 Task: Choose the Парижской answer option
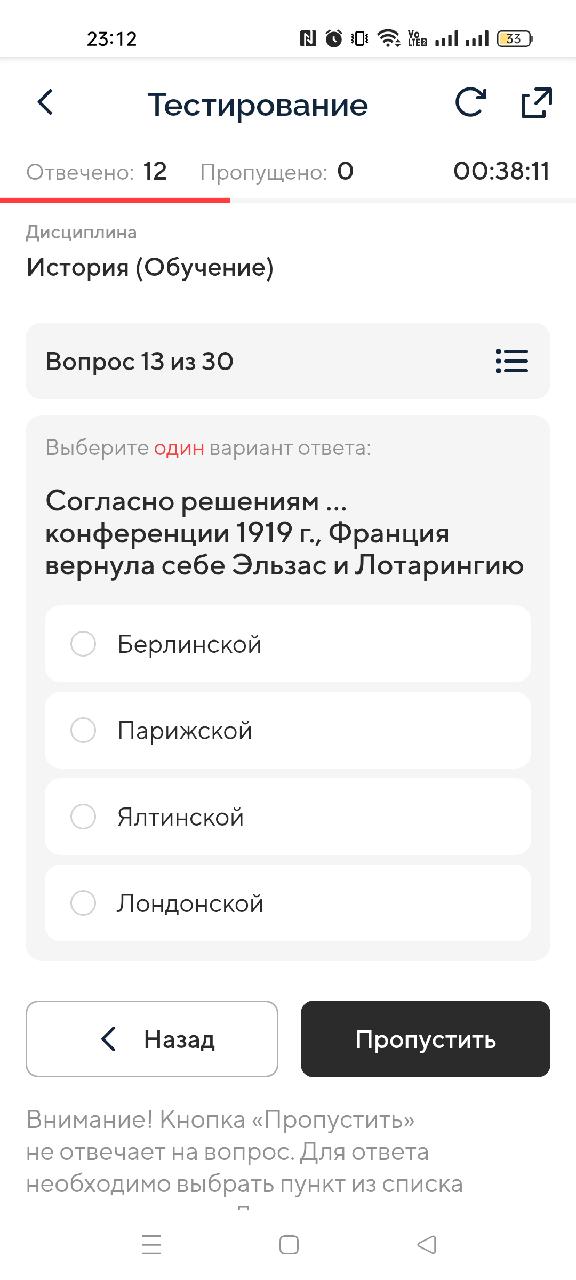click(x=288, y=730)
